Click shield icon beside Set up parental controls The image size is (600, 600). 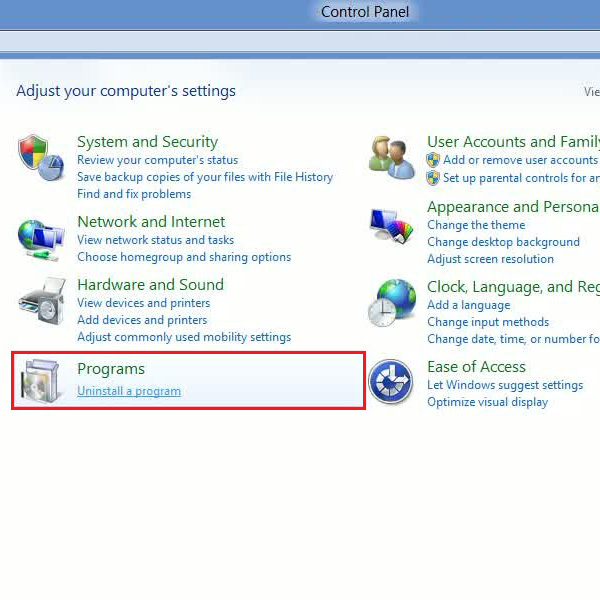[433, 178]
